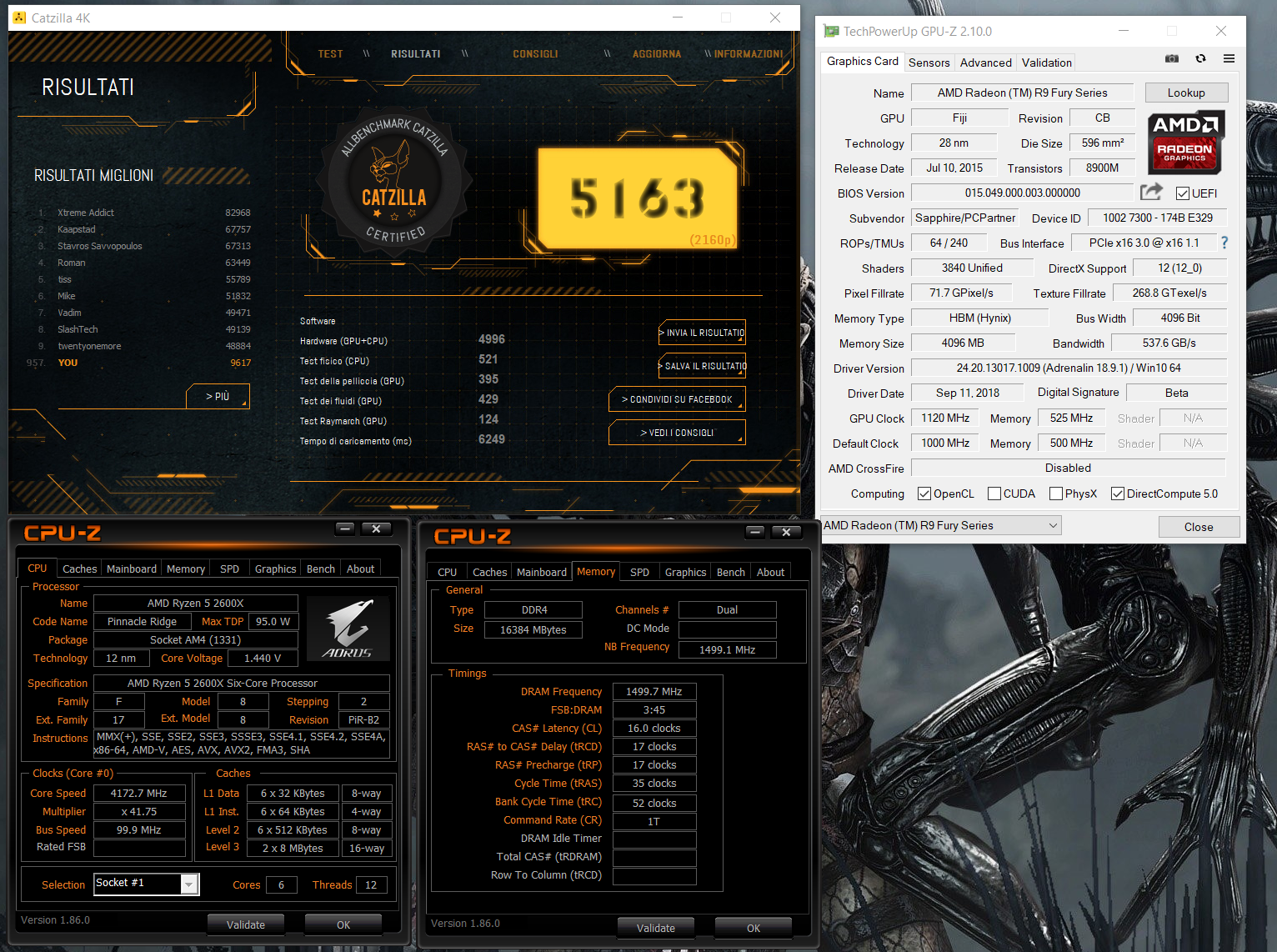Close the left CPU-Z window
The height and width of the screenshot is (952, 1277).
pyautogui.click(x=376, y=529)
